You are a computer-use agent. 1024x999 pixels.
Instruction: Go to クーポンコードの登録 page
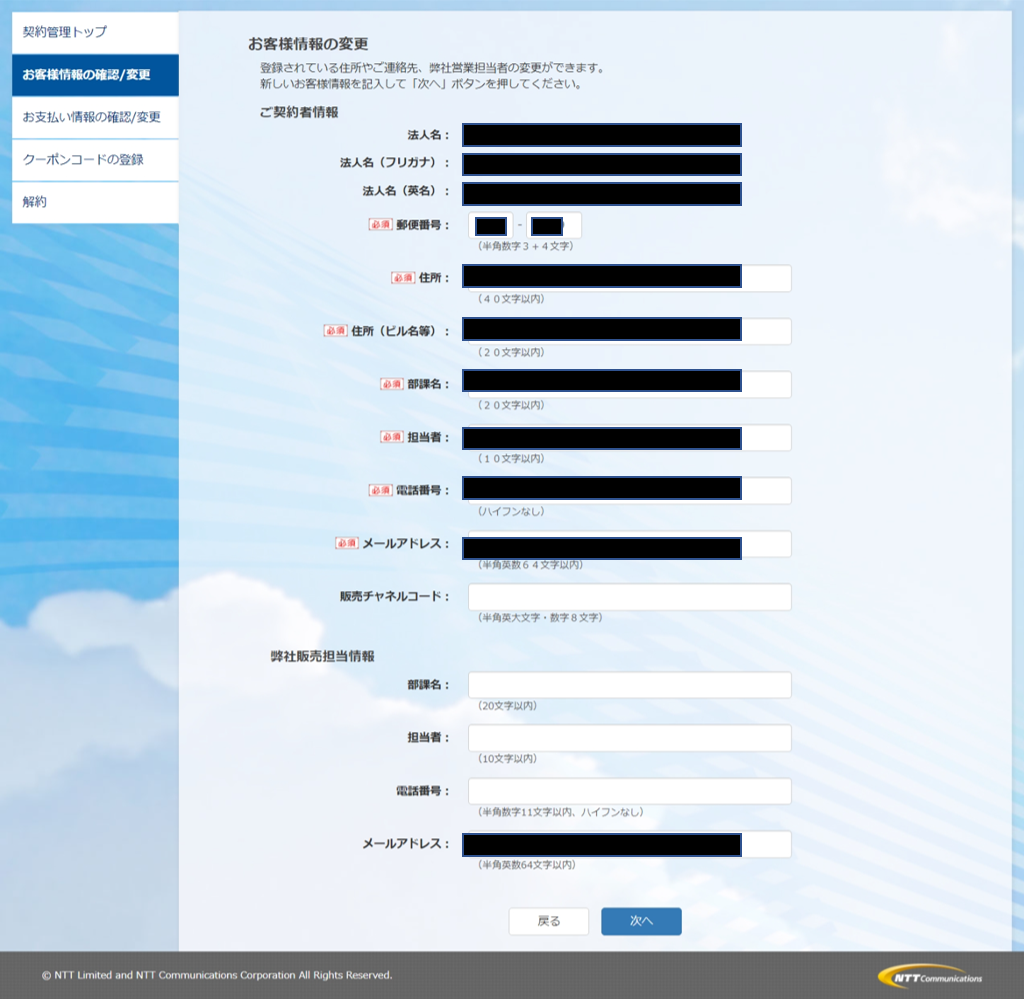coord(95,160)
